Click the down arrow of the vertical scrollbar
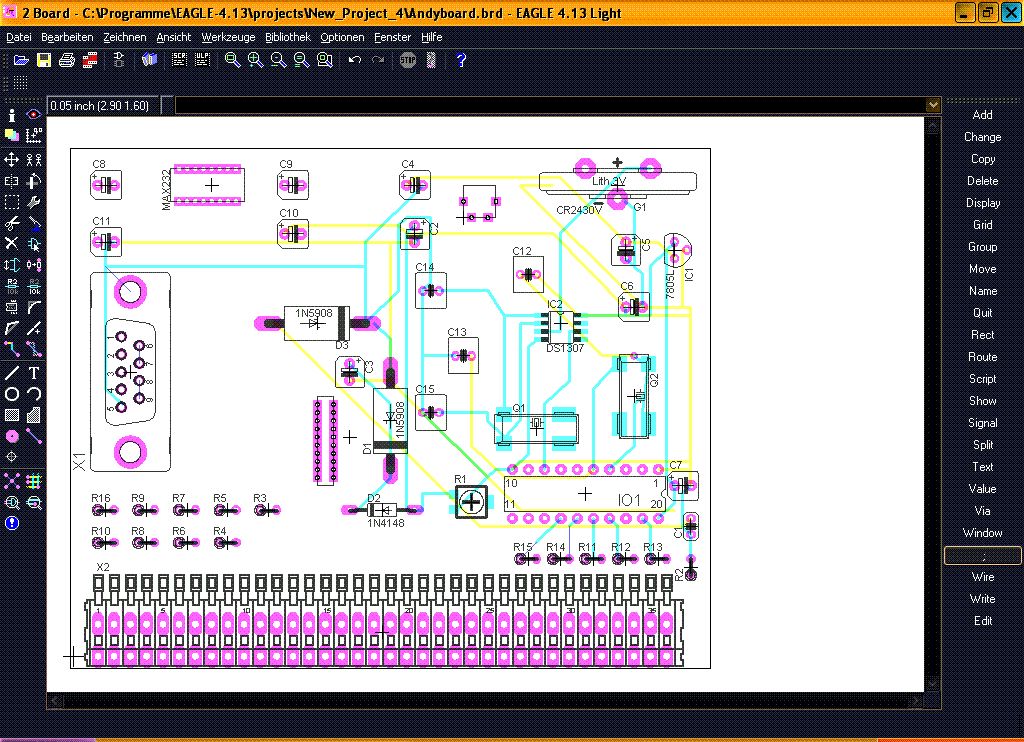1024x742 pixels. (x=934, y=685)
